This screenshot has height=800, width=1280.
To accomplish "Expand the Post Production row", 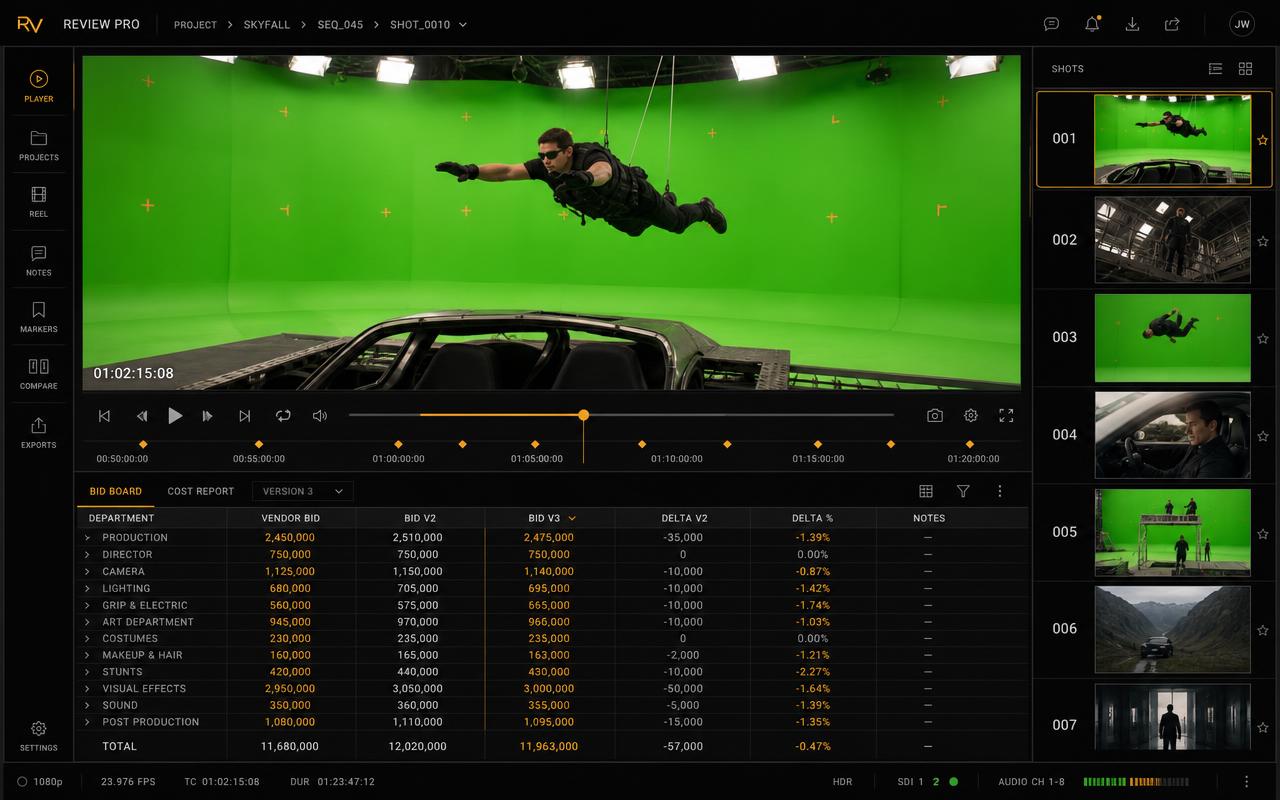I will [x=87, y=722].
